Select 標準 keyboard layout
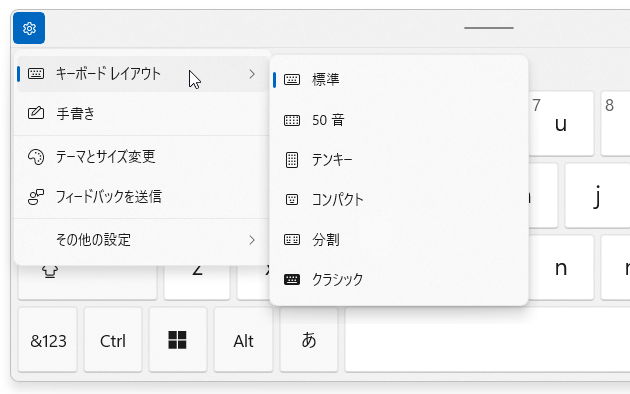 (399, 80)
